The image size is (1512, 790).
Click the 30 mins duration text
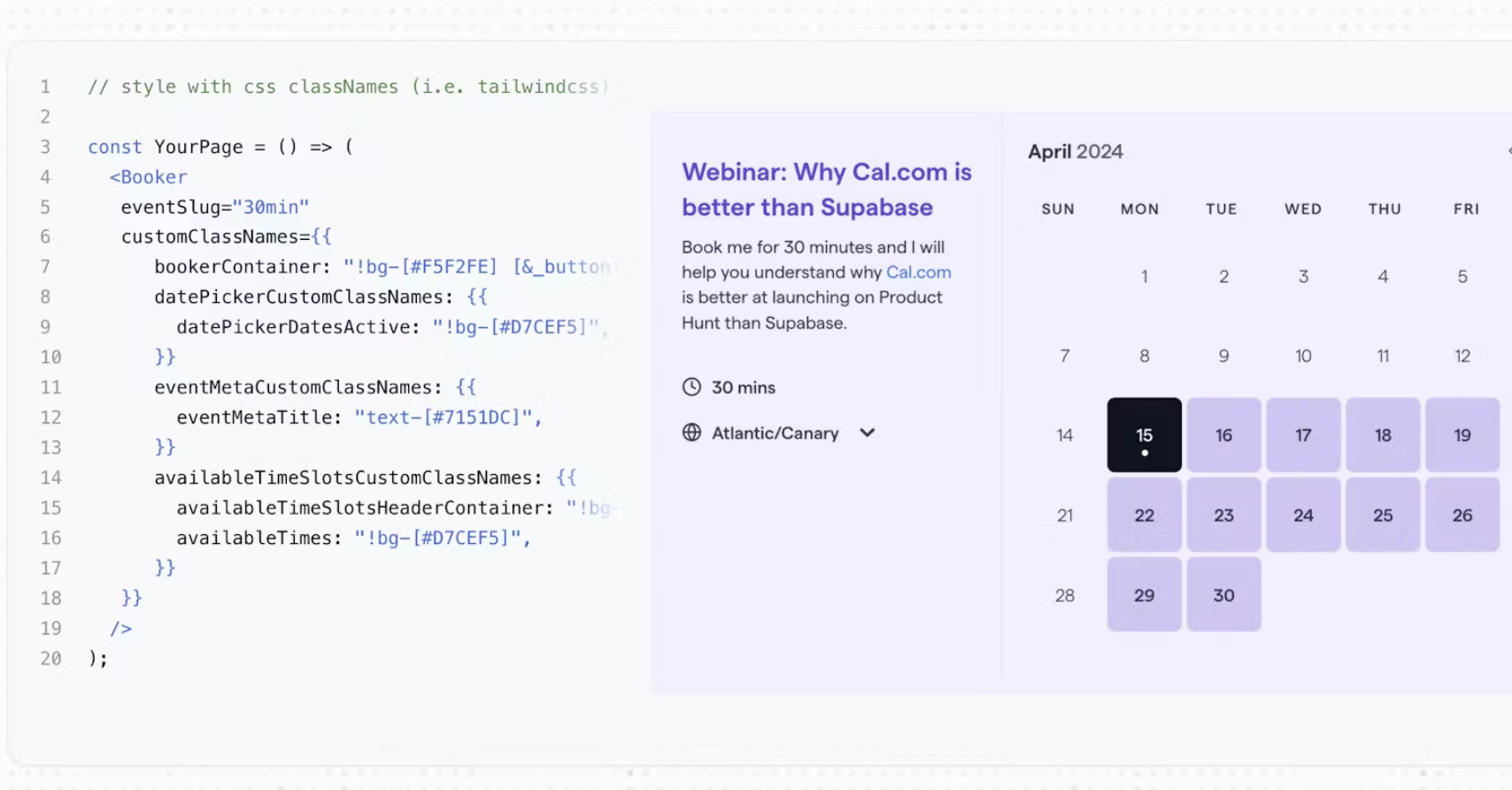click(744, 387)
